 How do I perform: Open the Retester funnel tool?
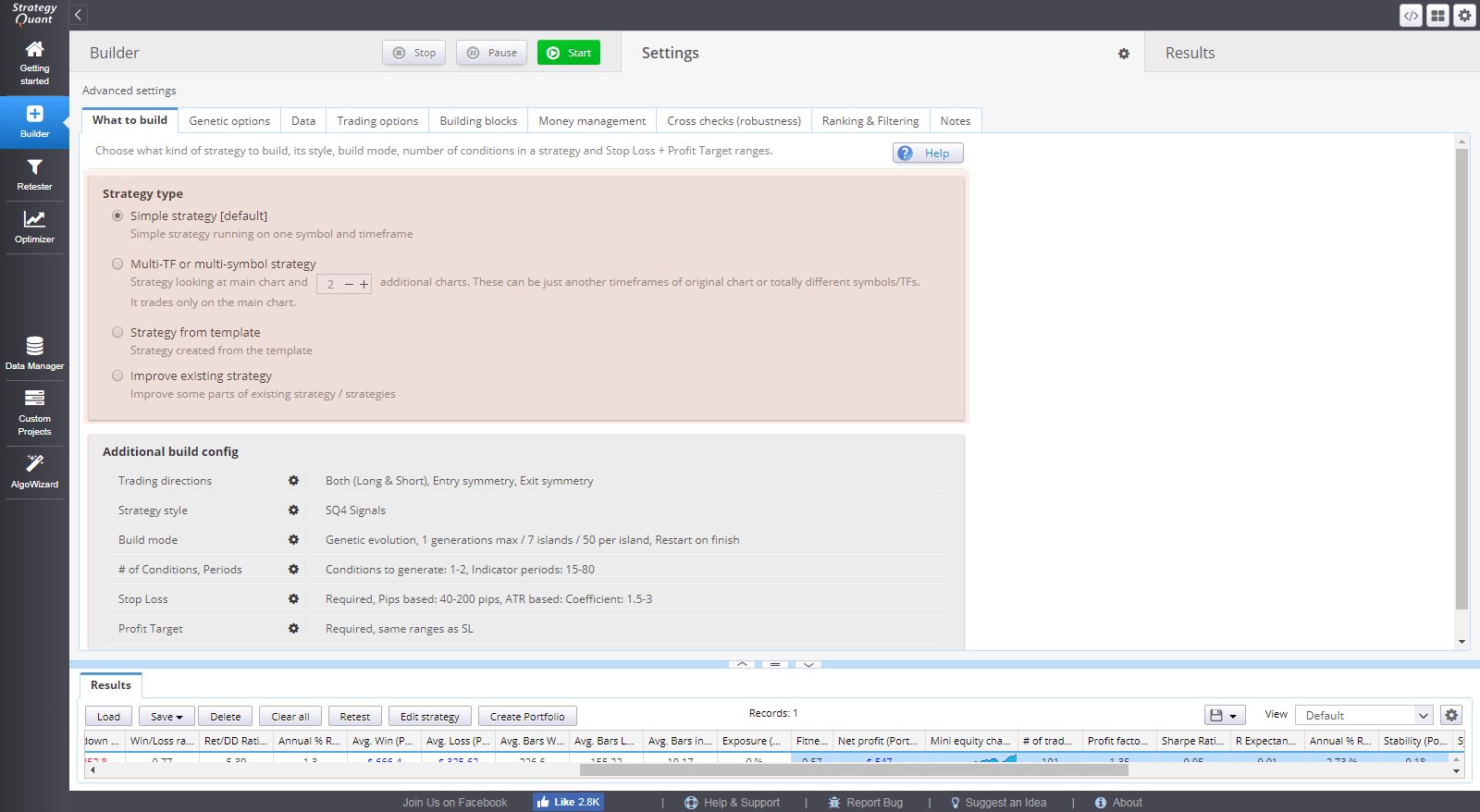(x=34, y=175)
